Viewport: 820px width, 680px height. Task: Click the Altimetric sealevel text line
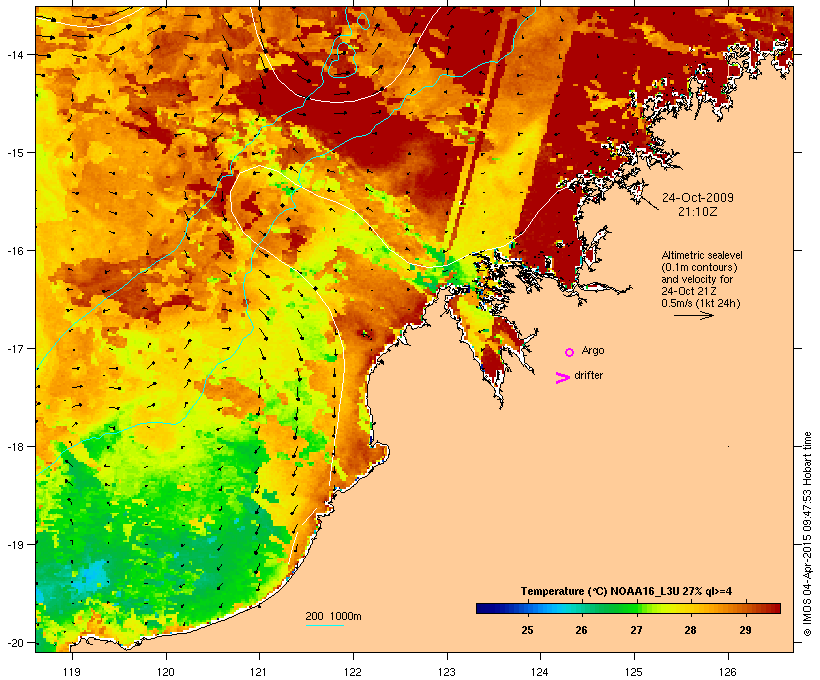[702, 255]
